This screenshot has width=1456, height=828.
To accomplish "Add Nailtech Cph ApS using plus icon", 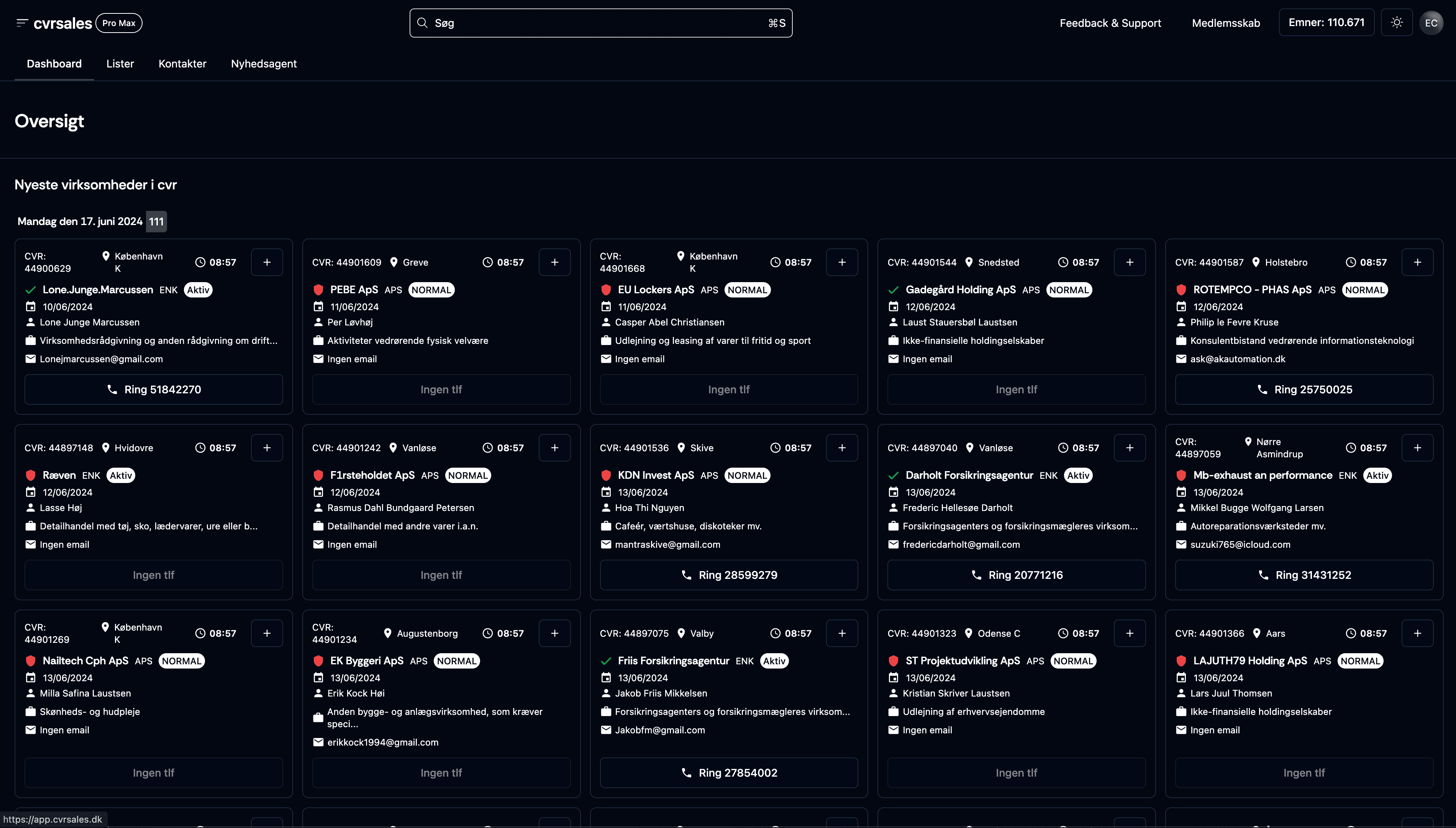I will click(x=267, y=633).
